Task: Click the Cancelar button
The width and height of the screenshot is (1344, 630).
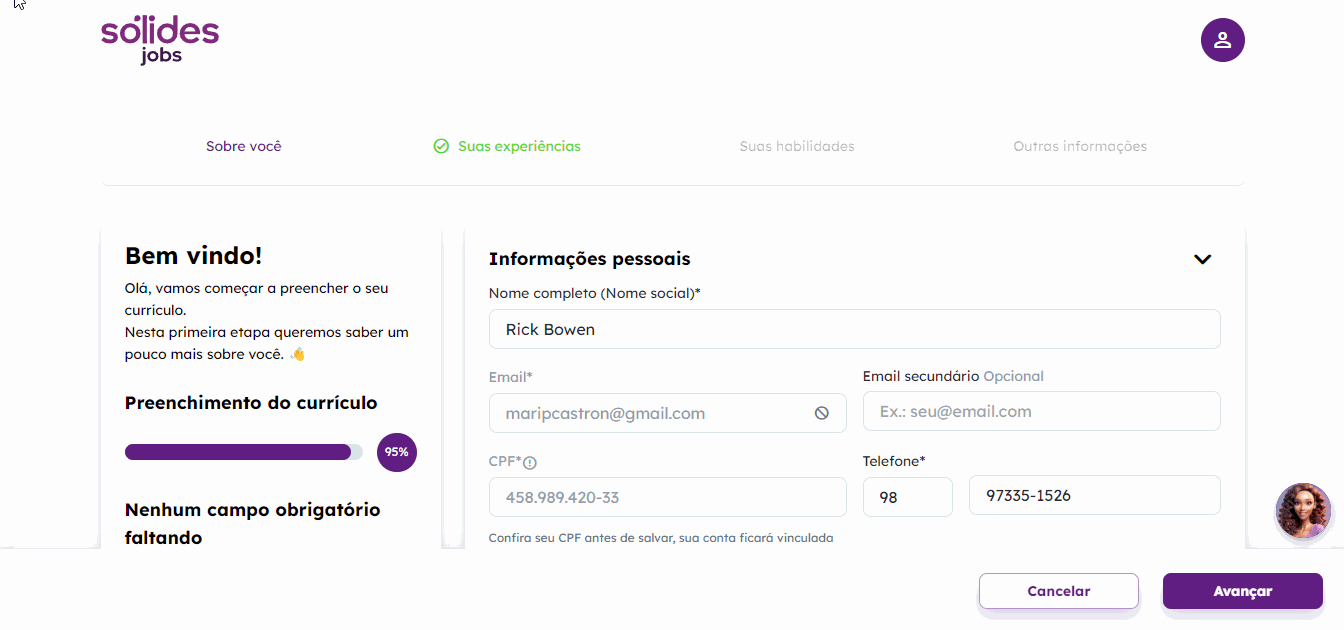Action: [x=1059, y=591]
